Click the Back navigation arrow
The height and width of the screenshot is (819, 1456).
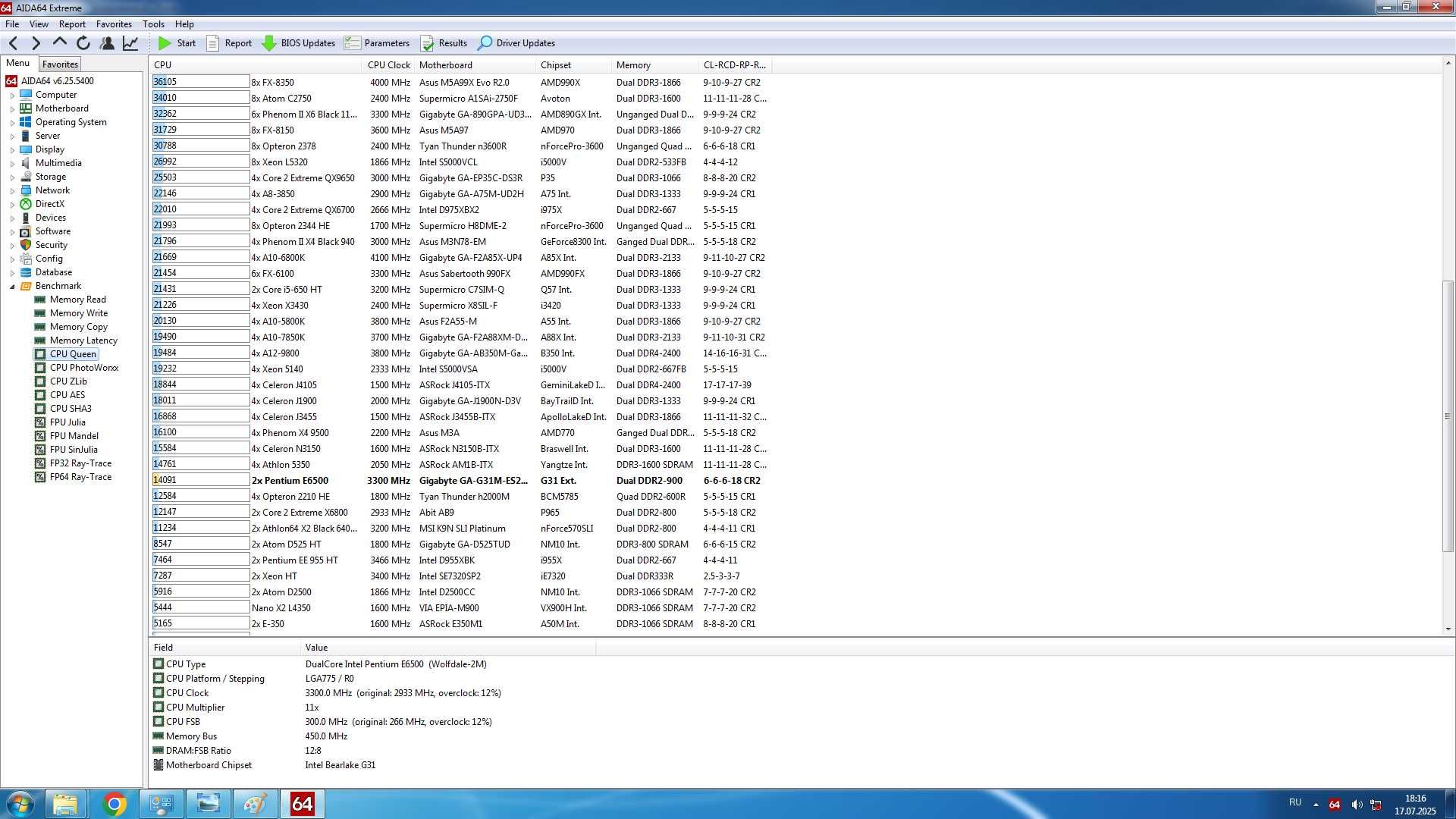pos(13,43)
